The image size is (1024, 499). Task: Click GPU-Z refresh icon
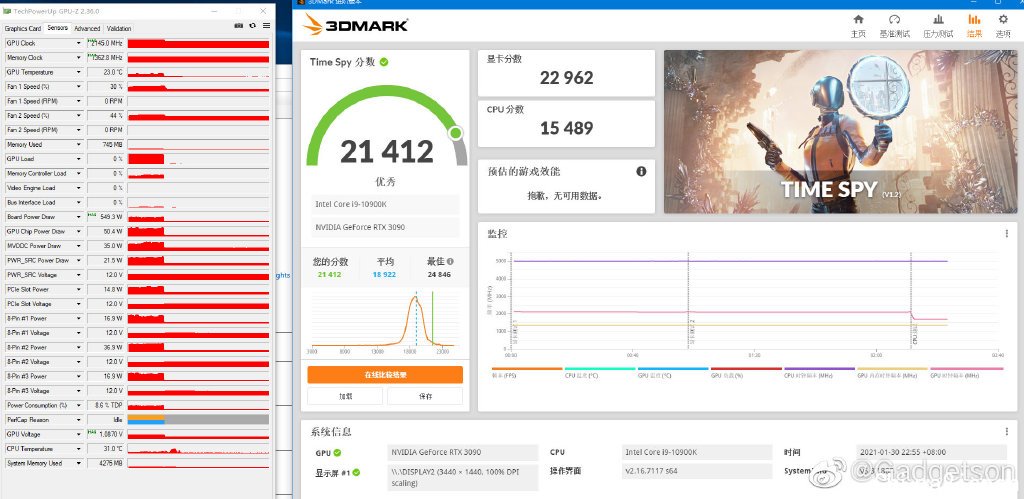click(253, 26)
